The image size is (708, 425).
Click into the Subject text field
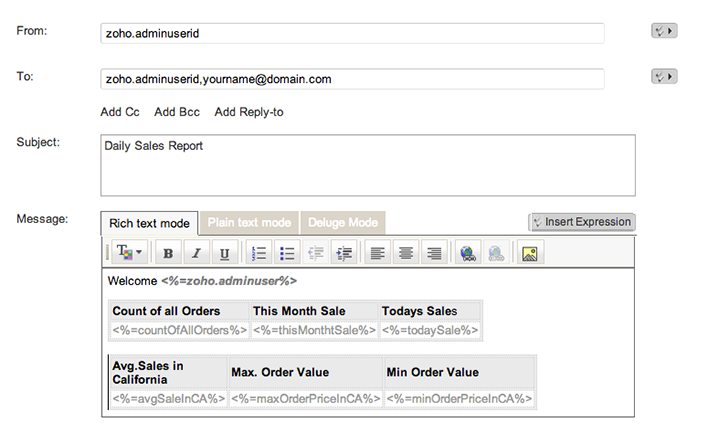pyautogui.click(x=368, y=165)
